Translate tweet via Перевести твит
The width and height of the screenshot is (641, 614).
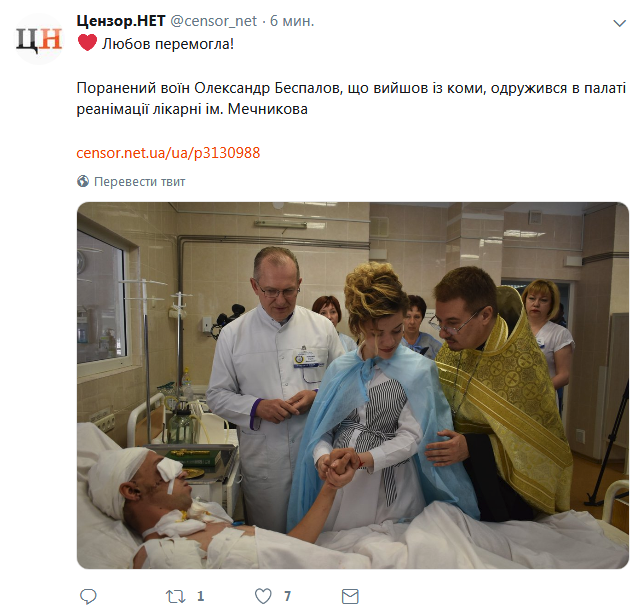tap(139, 182)
